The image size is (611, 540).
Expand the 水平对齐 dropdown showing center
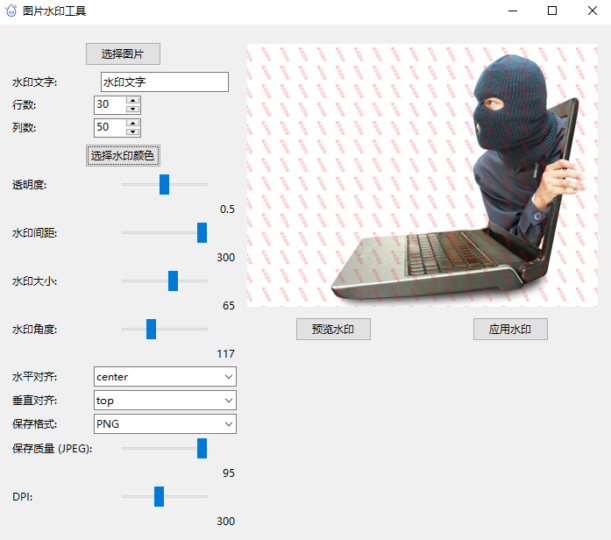tap(164, 376)
